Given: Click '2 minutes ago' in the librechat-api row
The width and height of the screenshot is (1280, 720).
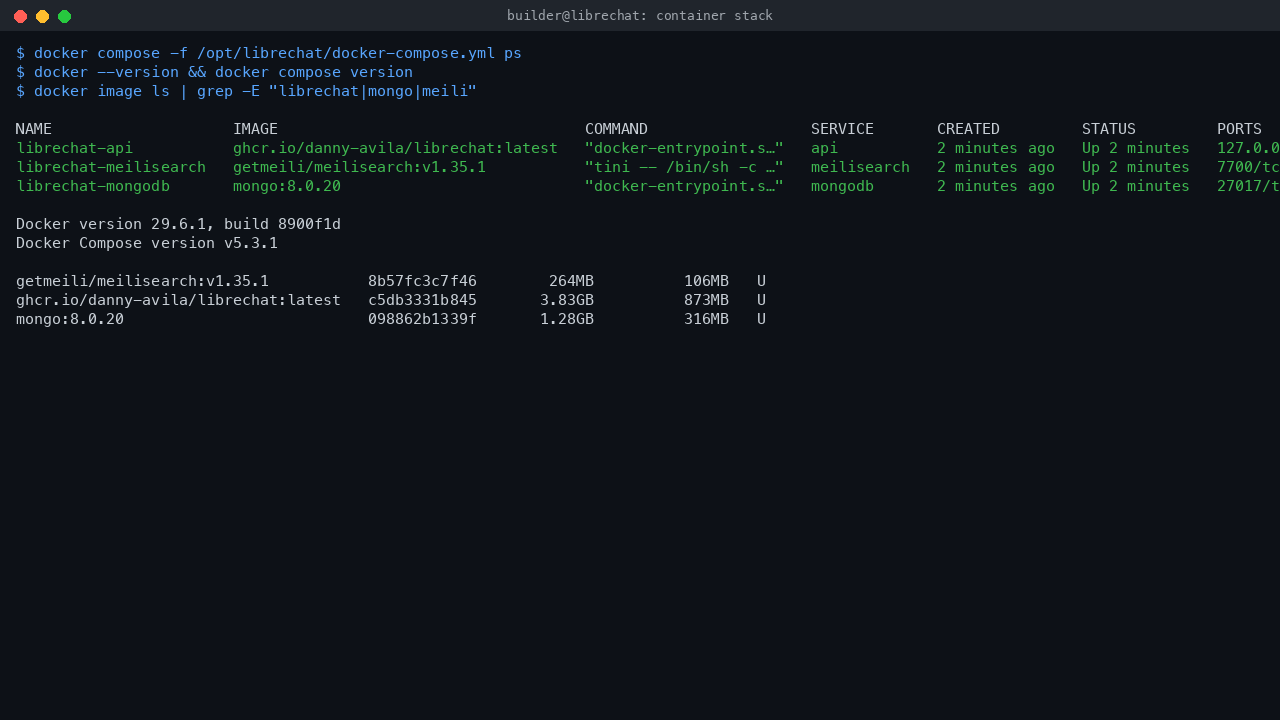Looking at the screenshot, I should coord(996,148).
